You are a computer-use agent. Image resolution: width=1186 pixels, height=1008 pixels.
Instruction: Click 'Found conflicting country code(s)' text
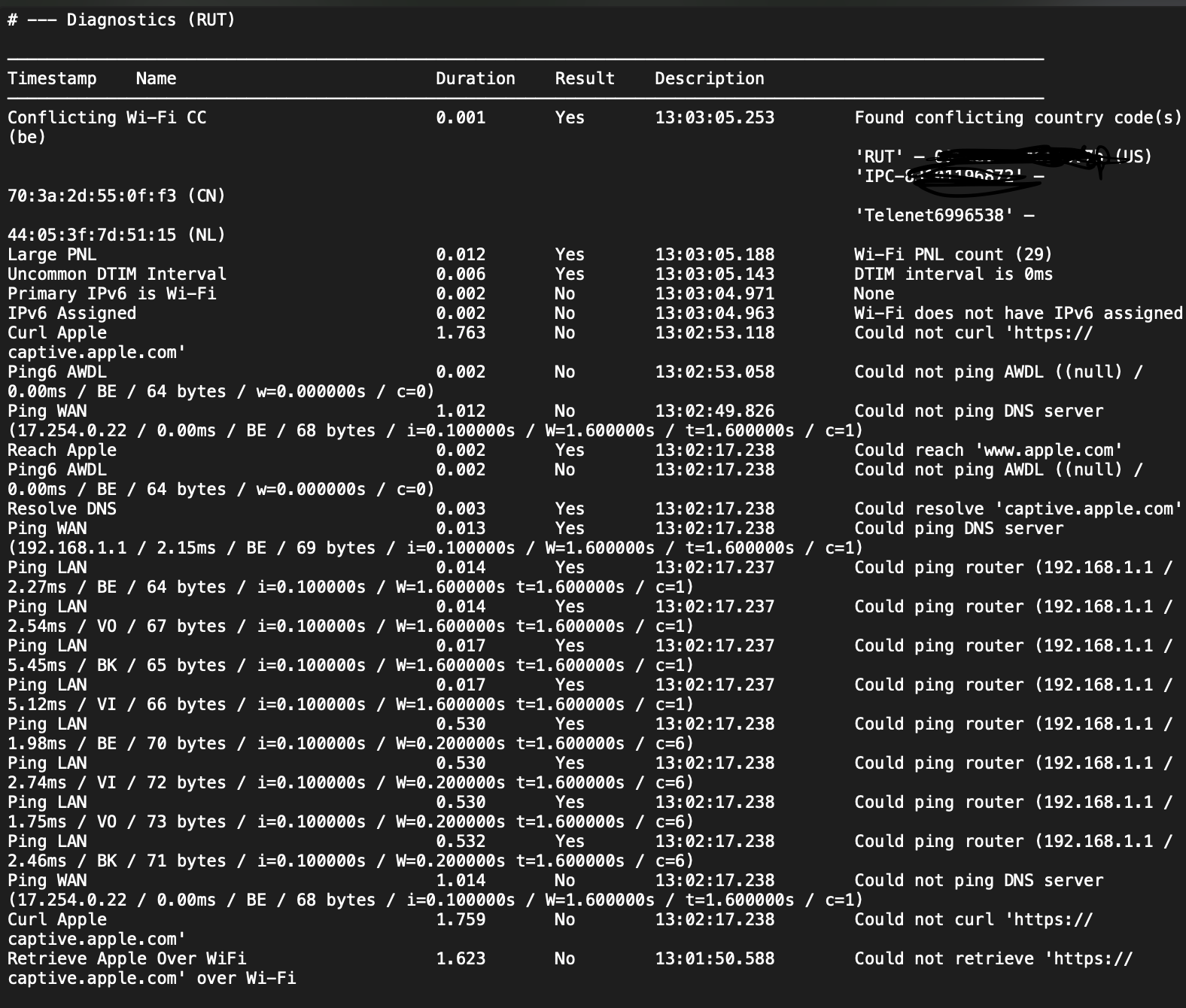[1018, 117]
